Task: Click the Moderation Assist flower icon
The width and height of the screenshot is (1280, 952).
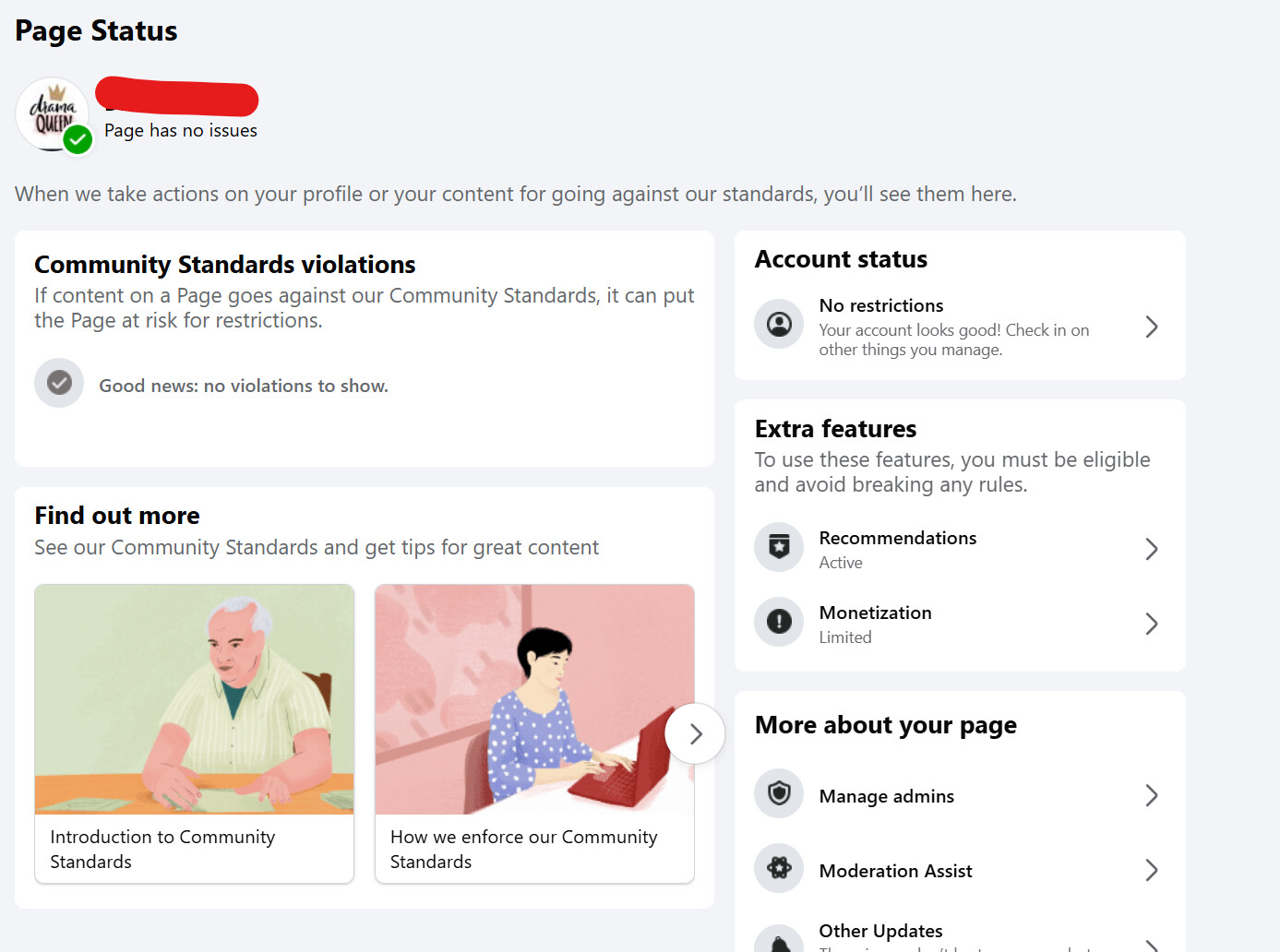Action: (779, 868)
